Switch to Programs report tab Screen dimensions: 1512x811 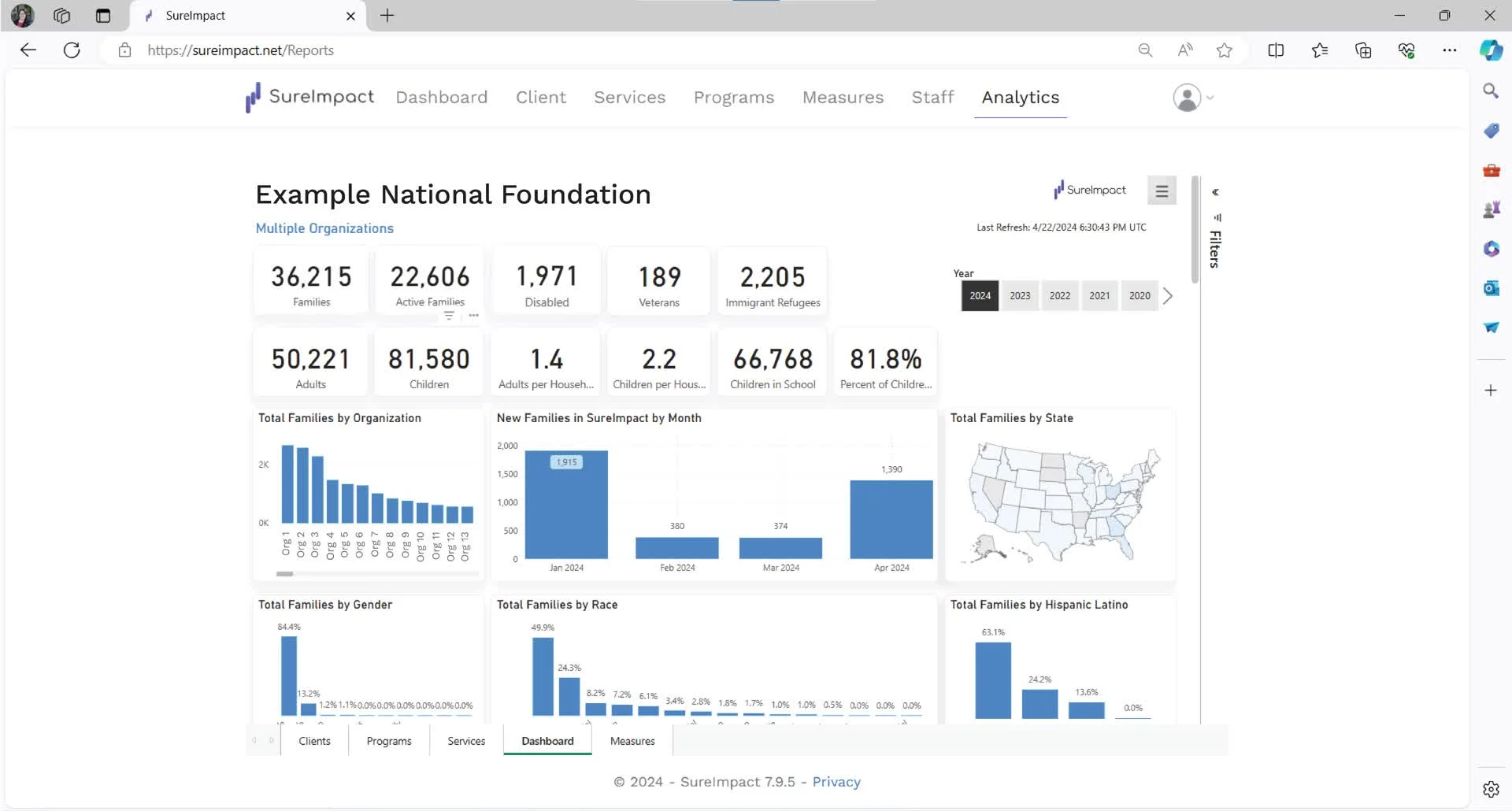pos(389,741)
